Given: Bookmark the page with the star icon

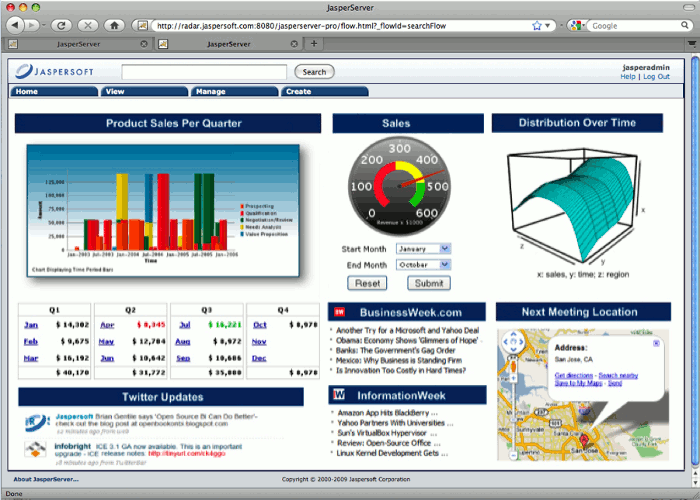Looking at the screenshot, I should tap(537, 25).
